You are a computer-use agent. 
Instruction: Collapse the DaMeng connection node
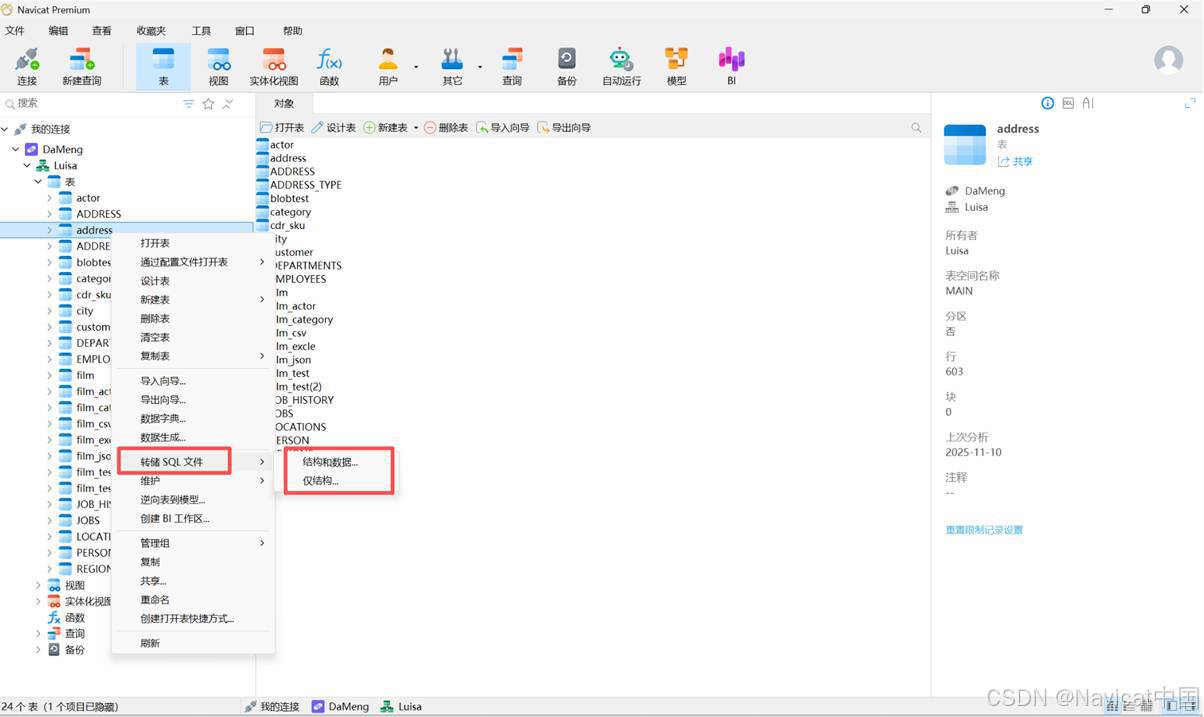(16, 149)
